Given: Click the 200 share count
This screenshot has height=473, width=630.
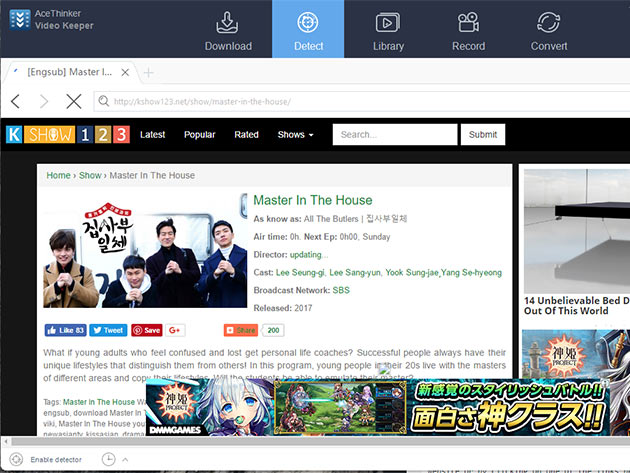Looking at the screenshot, I should point(273,330).
